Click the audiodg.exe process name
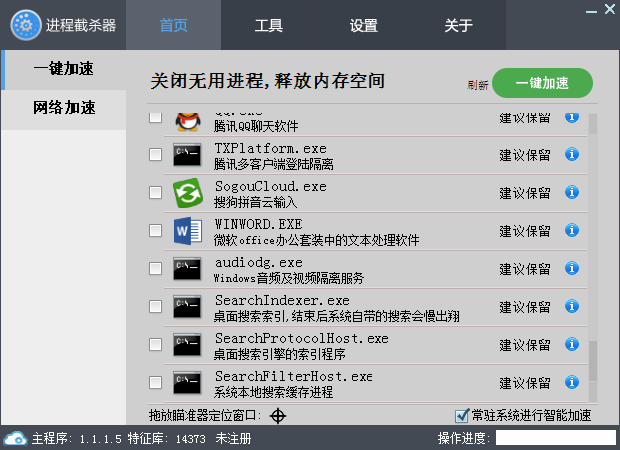The height and width of the screenshot is (450, 620). point(259,262)
